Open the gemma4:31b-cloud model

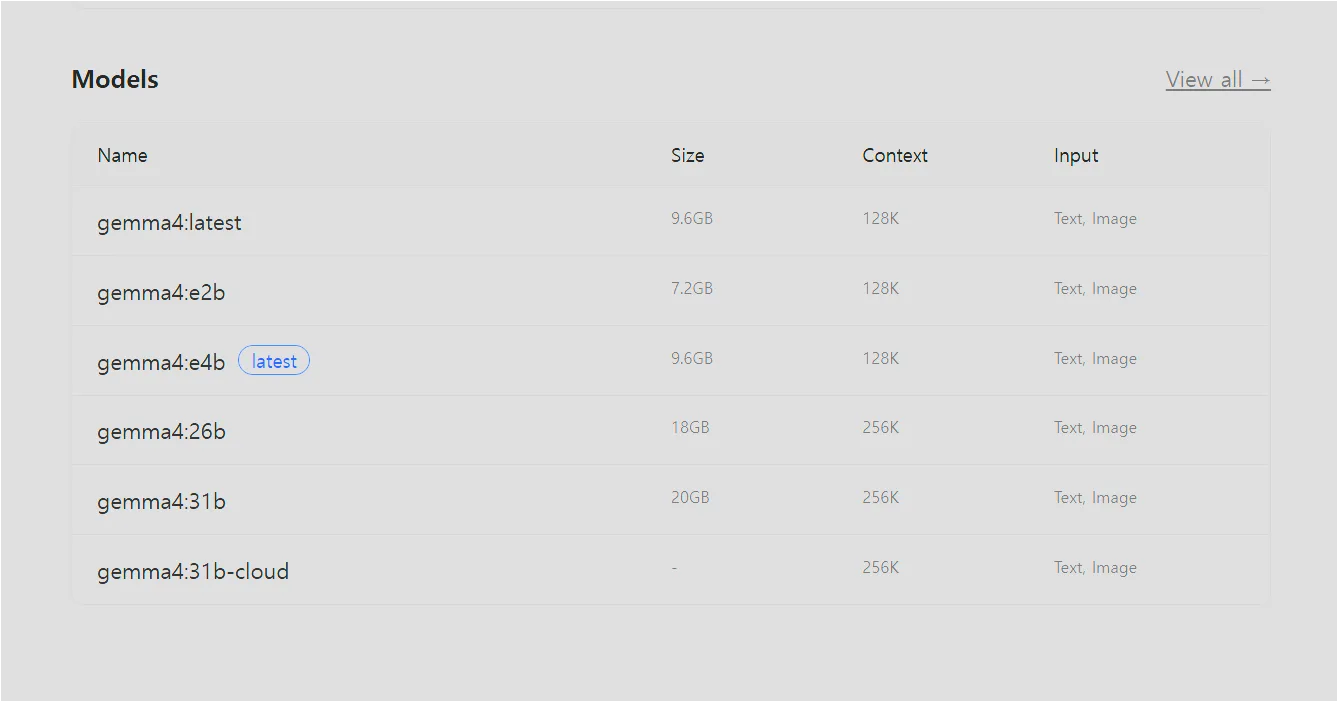click(x=193, y=572)
